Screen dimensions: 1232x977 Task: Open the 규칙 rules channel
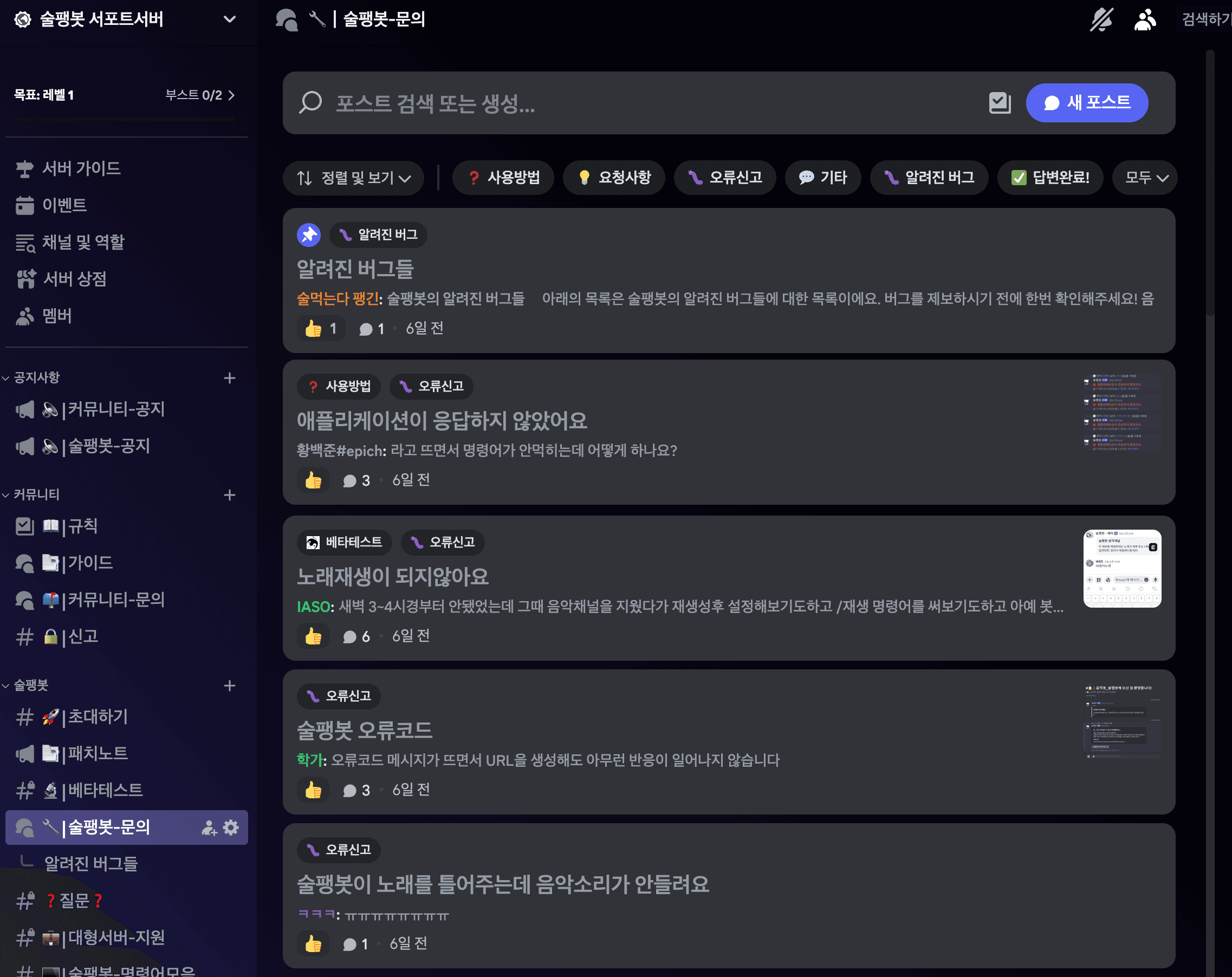pos(126,526)
